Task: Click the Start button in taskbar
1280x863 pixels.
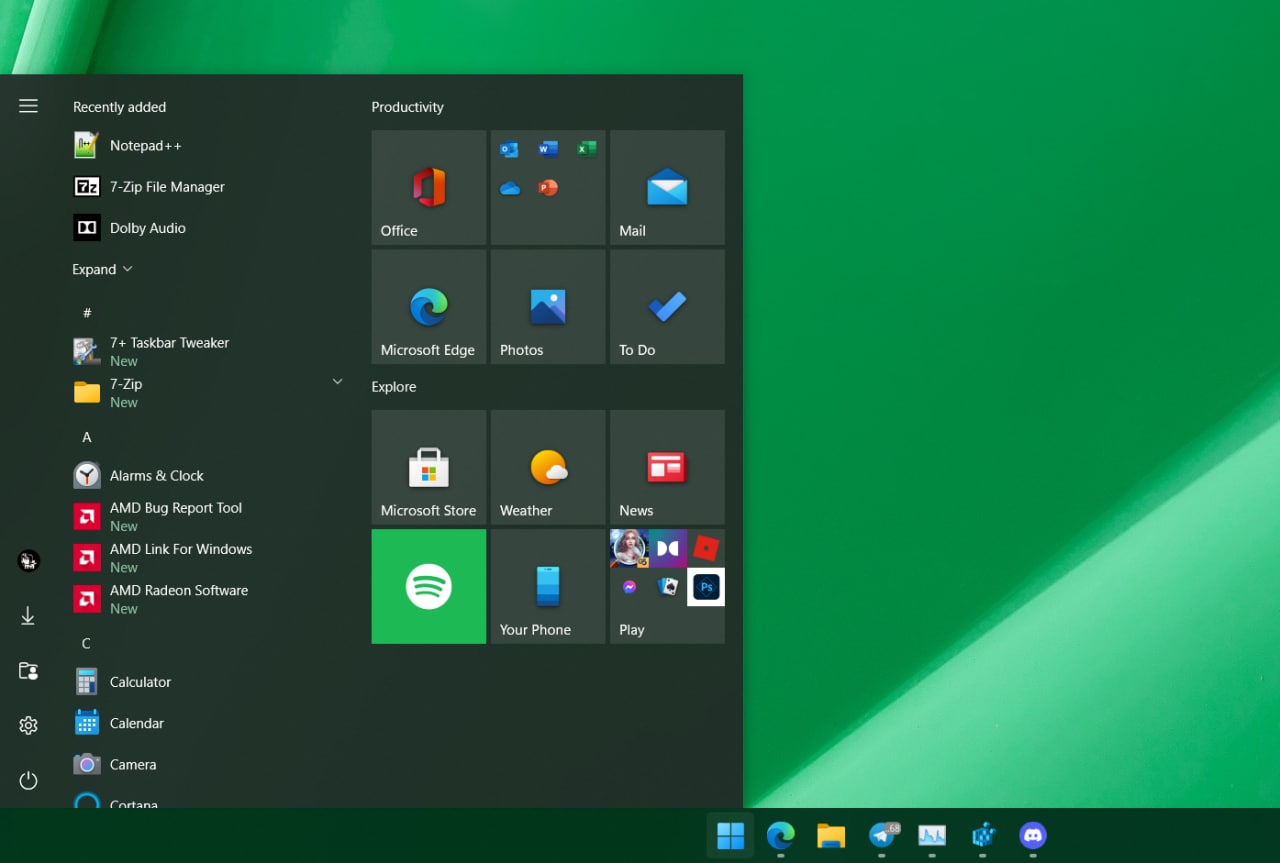Action: click(730, 835)
